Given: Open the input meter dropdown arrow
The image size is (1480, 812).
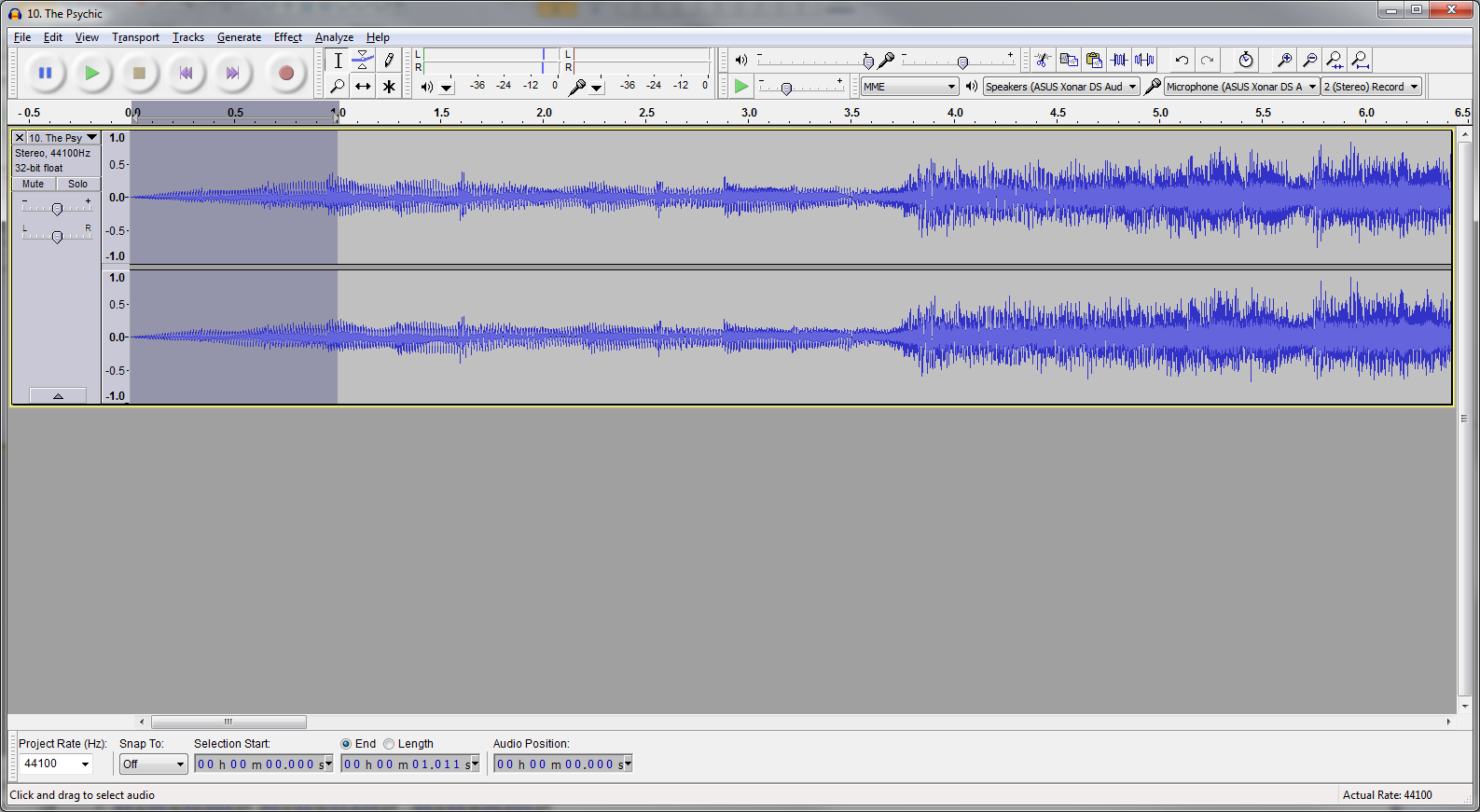Looking at the screenshot, I should coord(597,88).
